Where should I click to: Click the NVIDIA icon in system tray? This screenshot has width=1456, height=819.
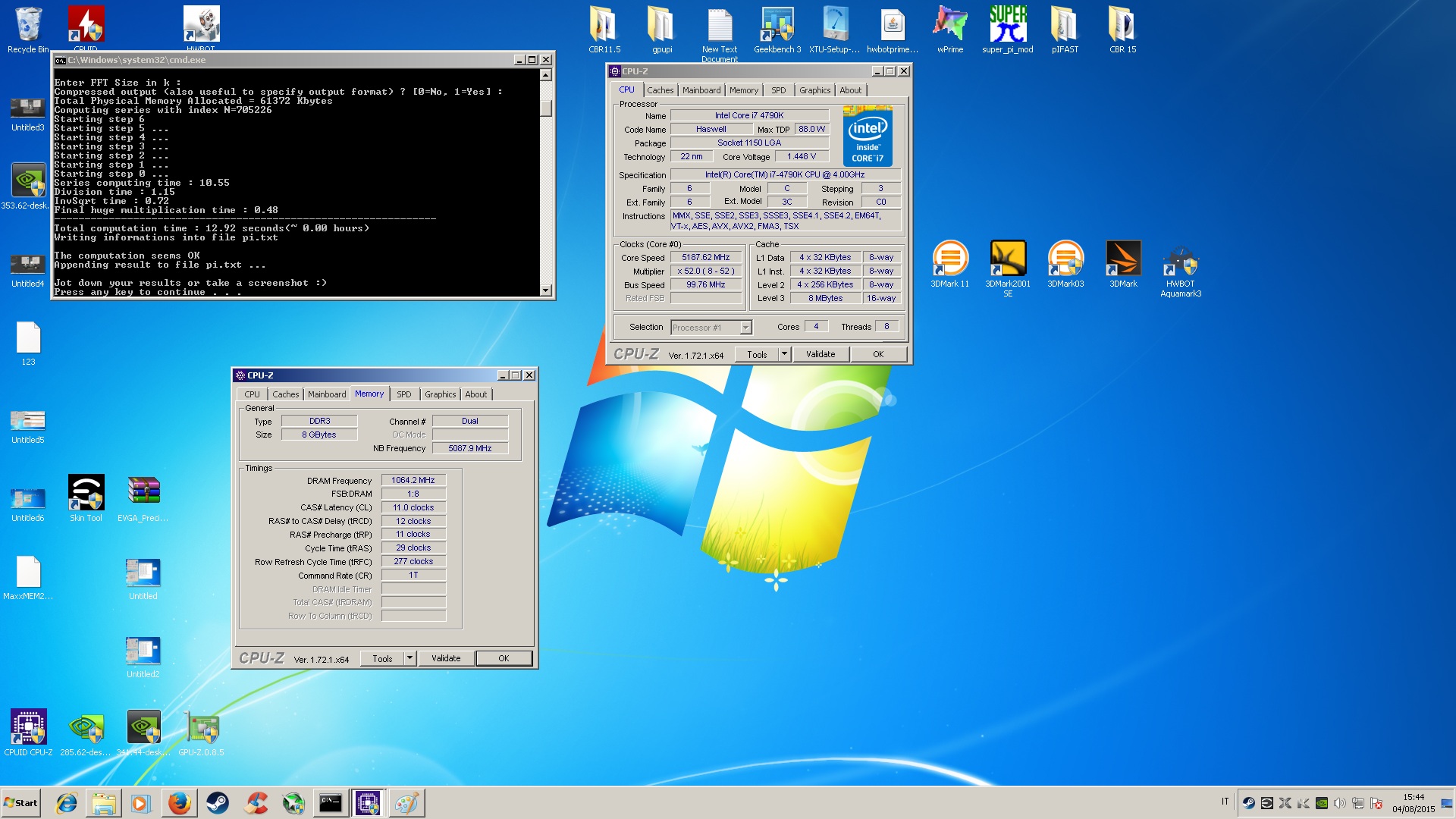pos(1322,803)
